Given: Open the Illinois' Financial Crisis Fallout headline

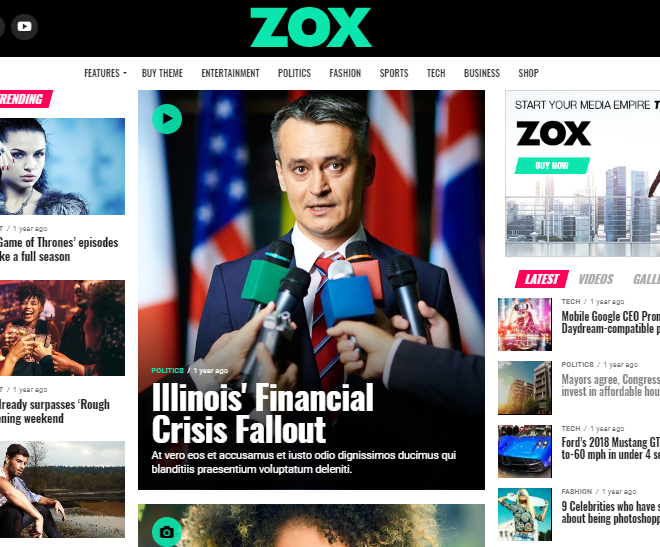Looking at the screenshot, I should (x=263, y=413).
